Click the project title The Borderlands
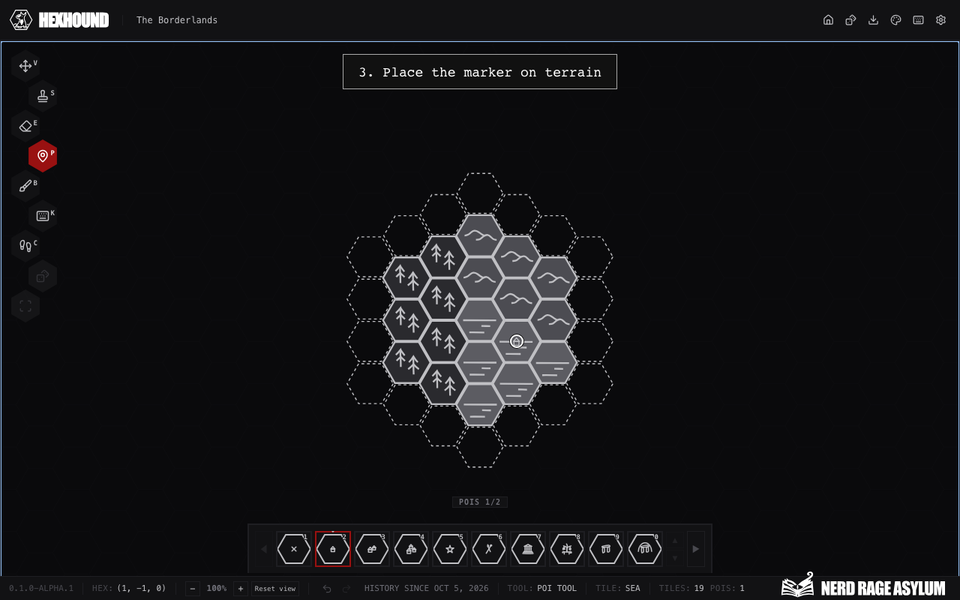This screenshot has width=960, height=600. coord(177,20)
